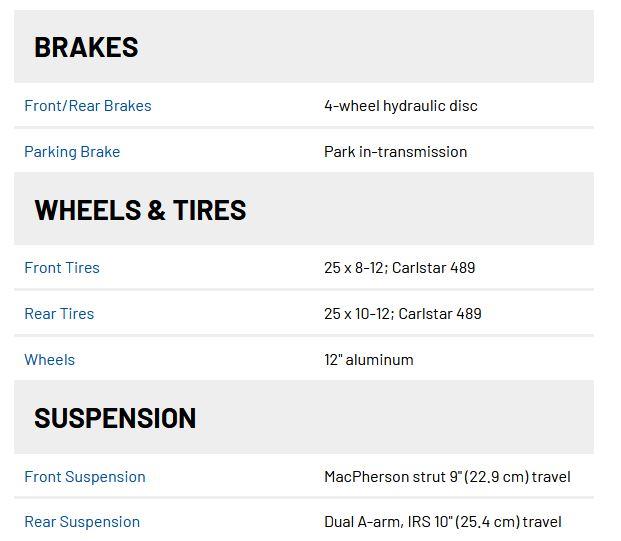This screenshot has width=621, height=541.
Task: Click the (22.9 cm) travel measurement
Action: (514, 477)
